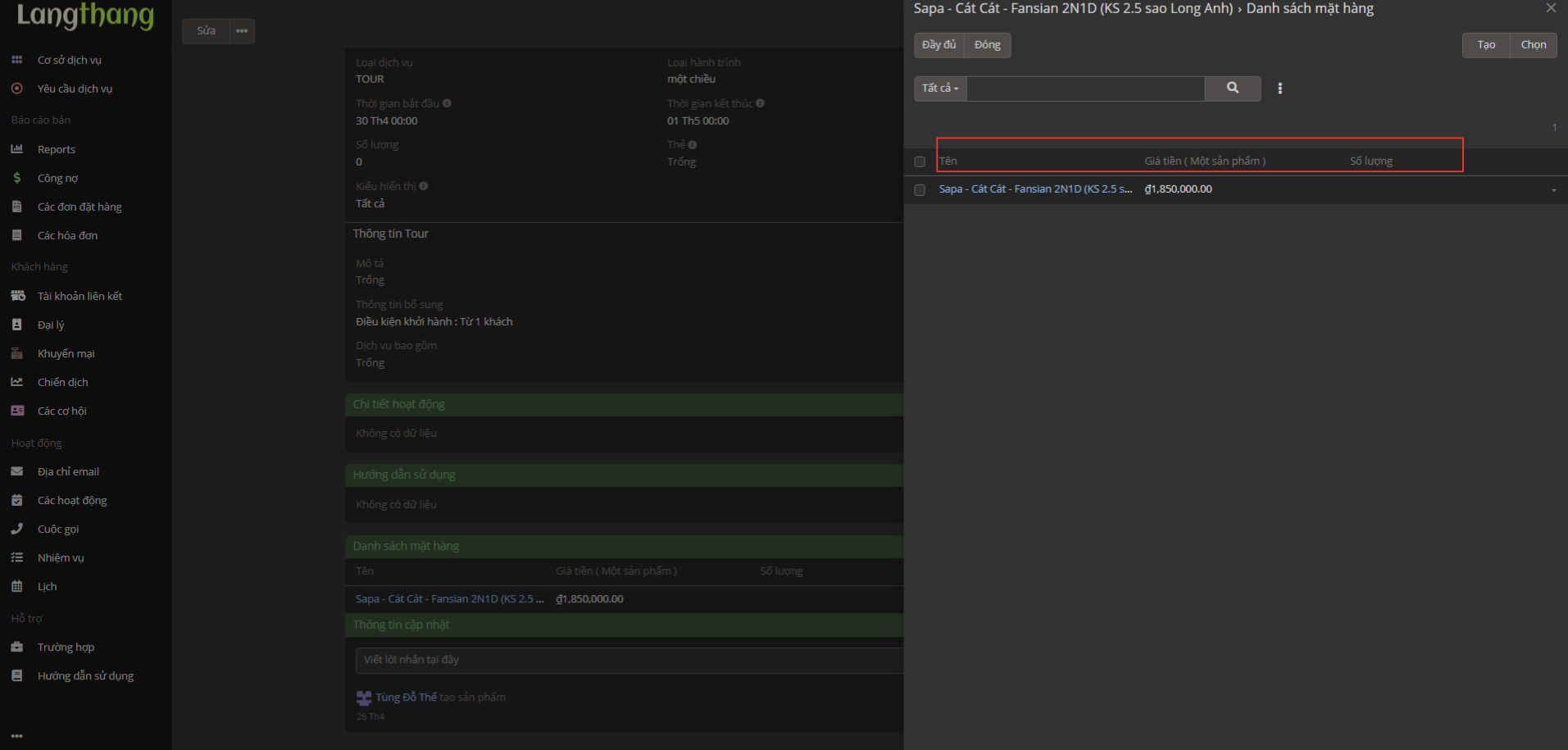This screenshot has height=750, width=1568.
Task: Open Công nợ in the sidebar
Action: (57, 178)
